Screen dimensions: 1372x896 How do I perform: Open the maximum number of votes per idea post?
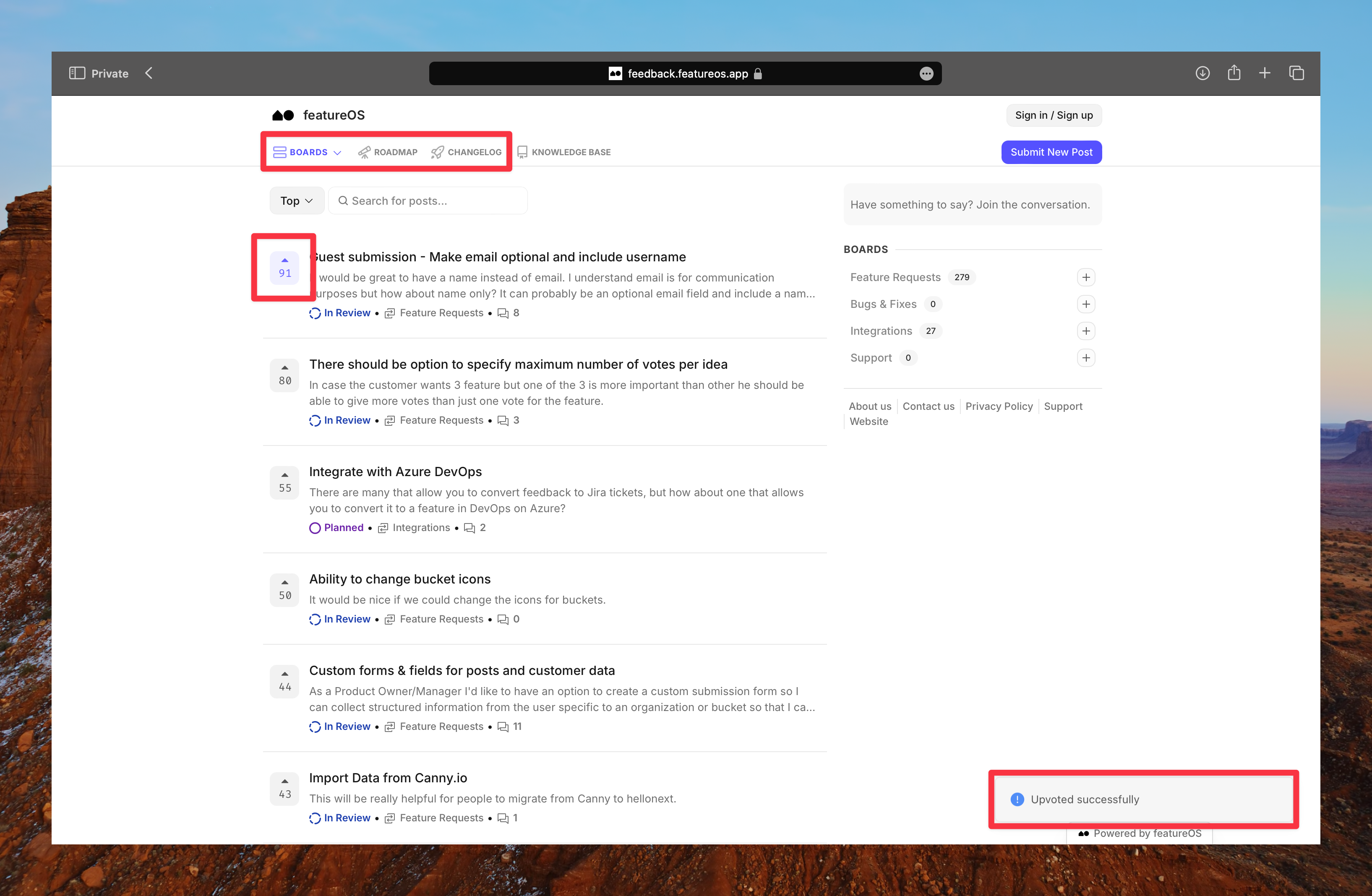tap(518, 364)
